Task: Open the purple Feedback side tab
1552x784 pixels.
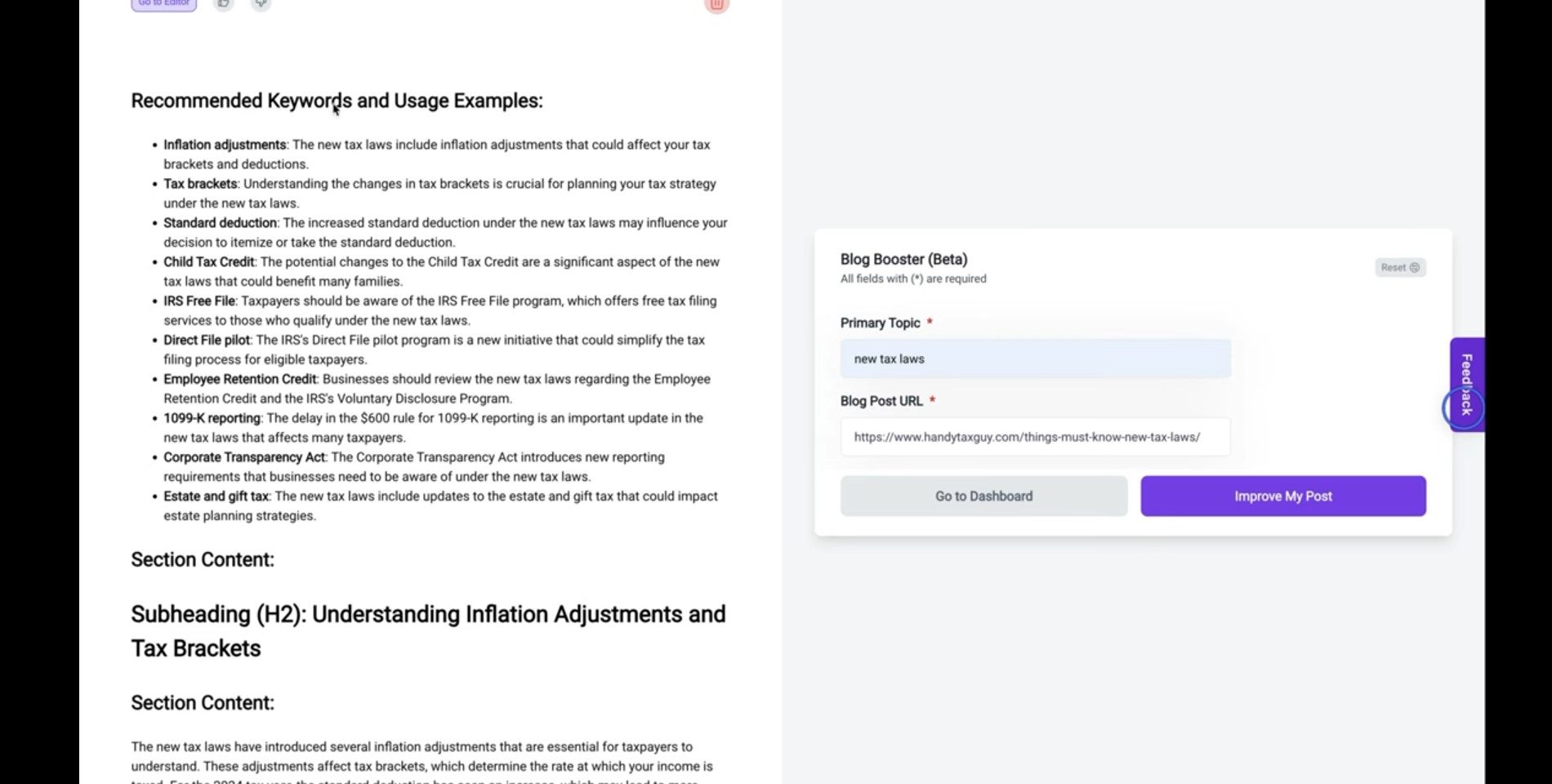Action: (1467, 385)
